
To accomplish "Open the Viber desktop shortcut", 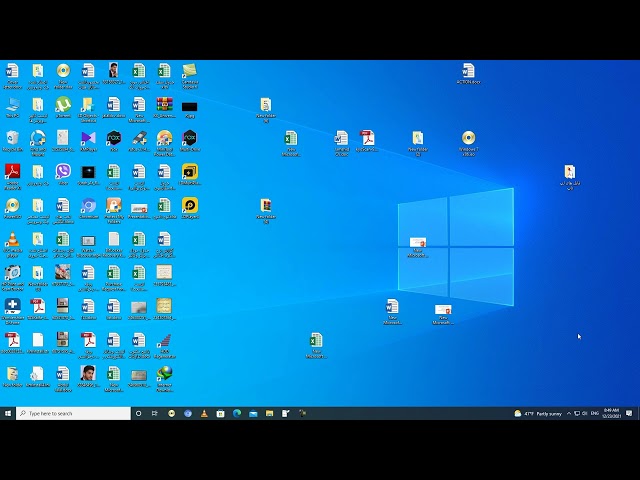I will coord(63,175).
